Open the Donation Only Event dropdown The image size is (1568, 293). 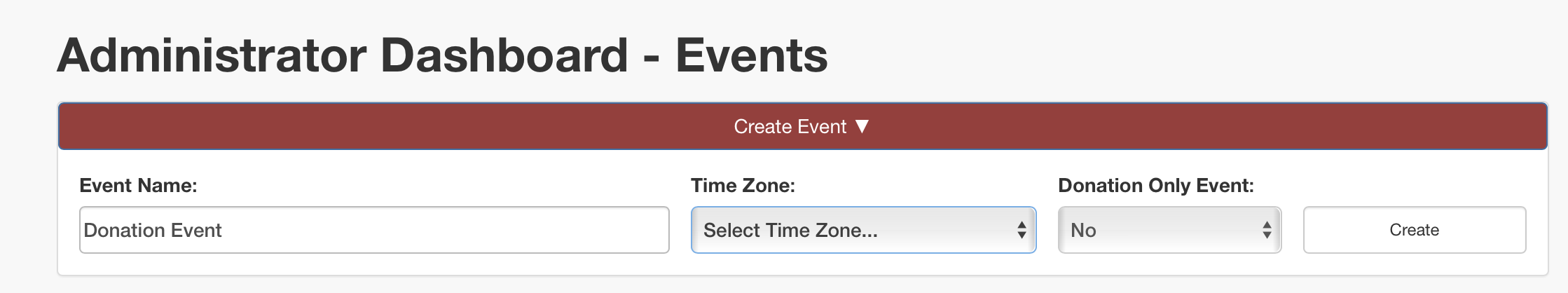point(1169,230)
